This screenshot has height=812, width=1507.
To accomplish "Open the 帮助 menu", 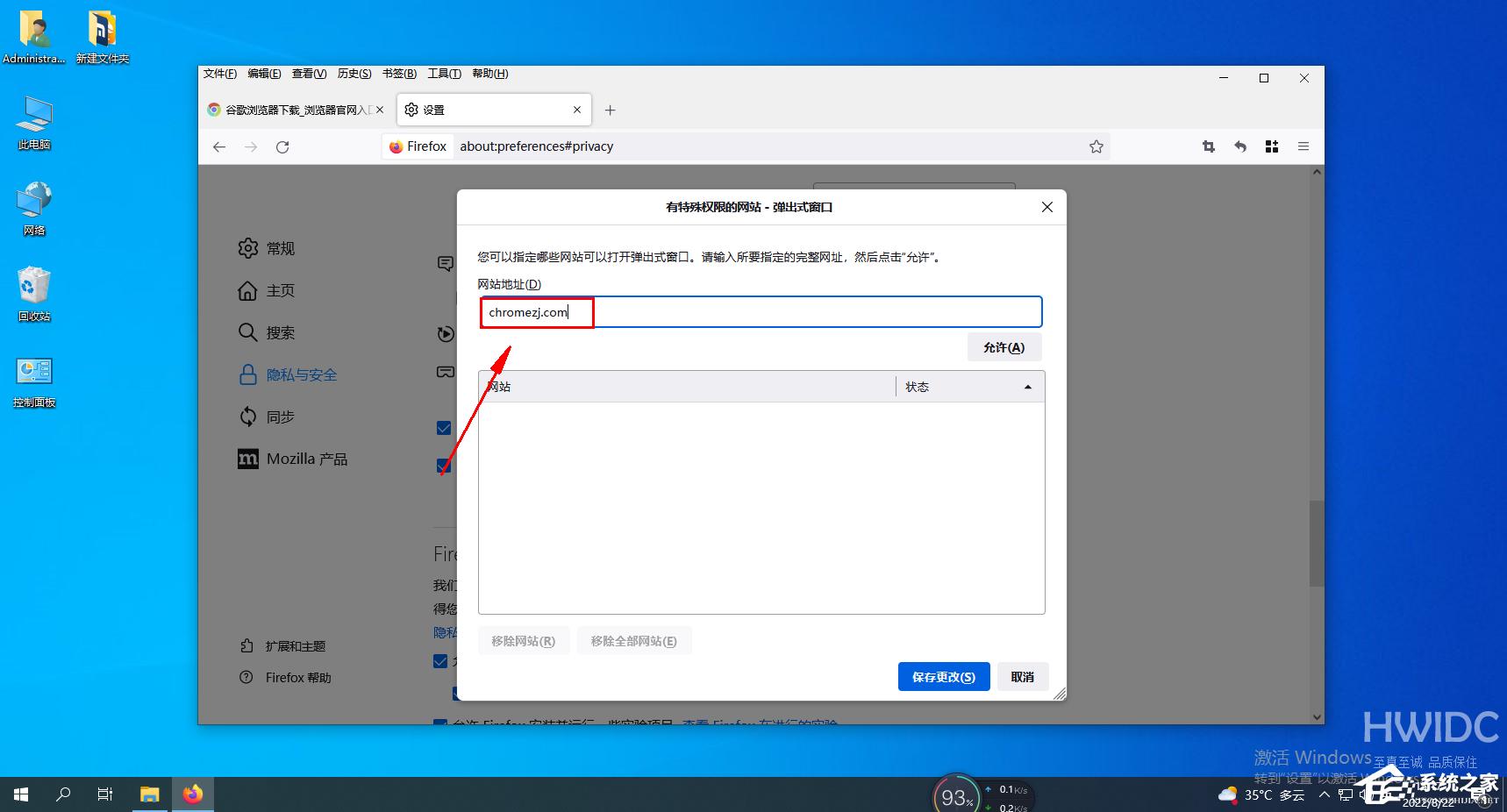I will (x=489, y=74).
